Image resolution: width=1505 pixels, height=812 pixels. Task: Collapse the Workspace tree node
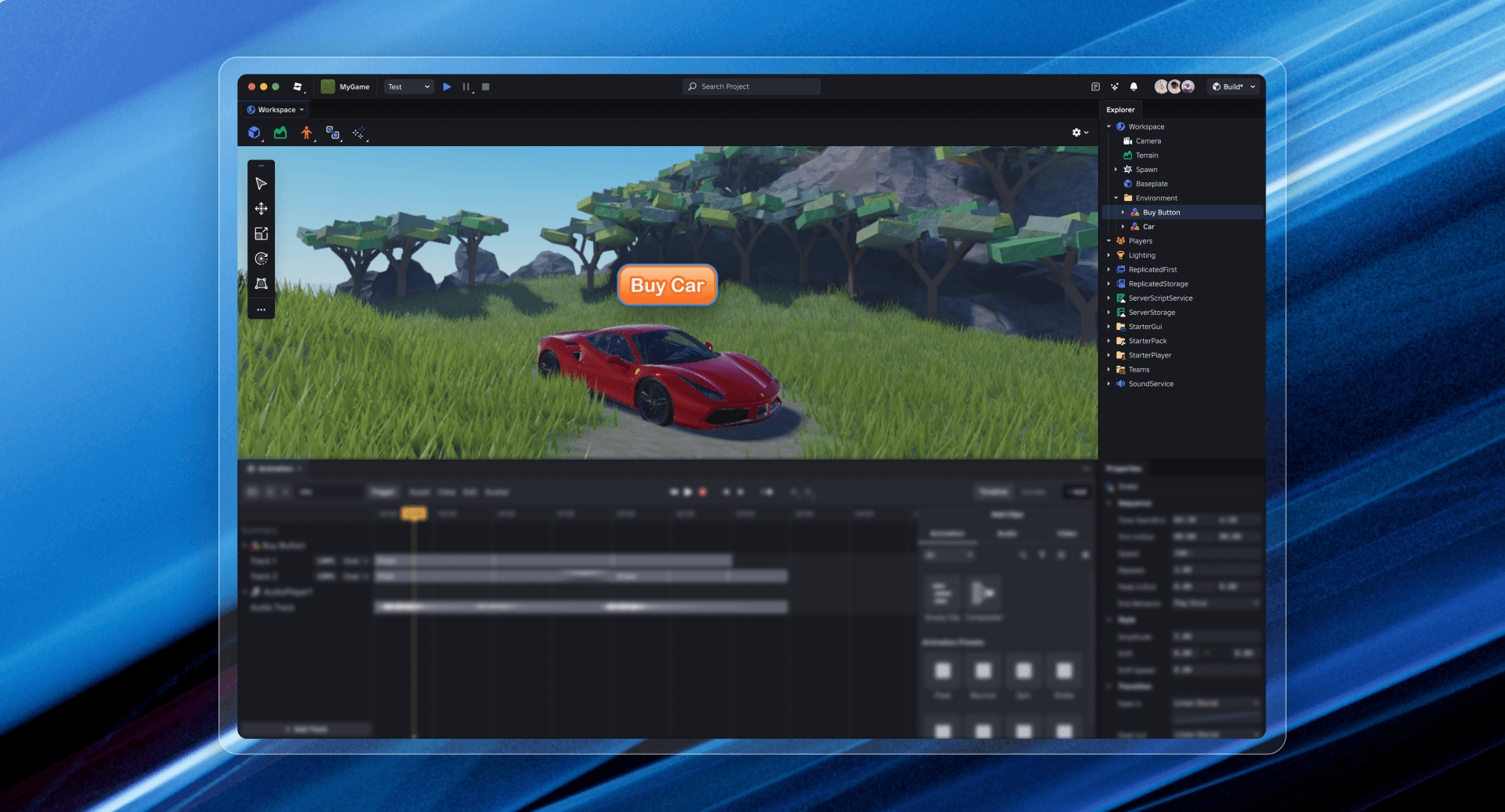(1109, 126)
